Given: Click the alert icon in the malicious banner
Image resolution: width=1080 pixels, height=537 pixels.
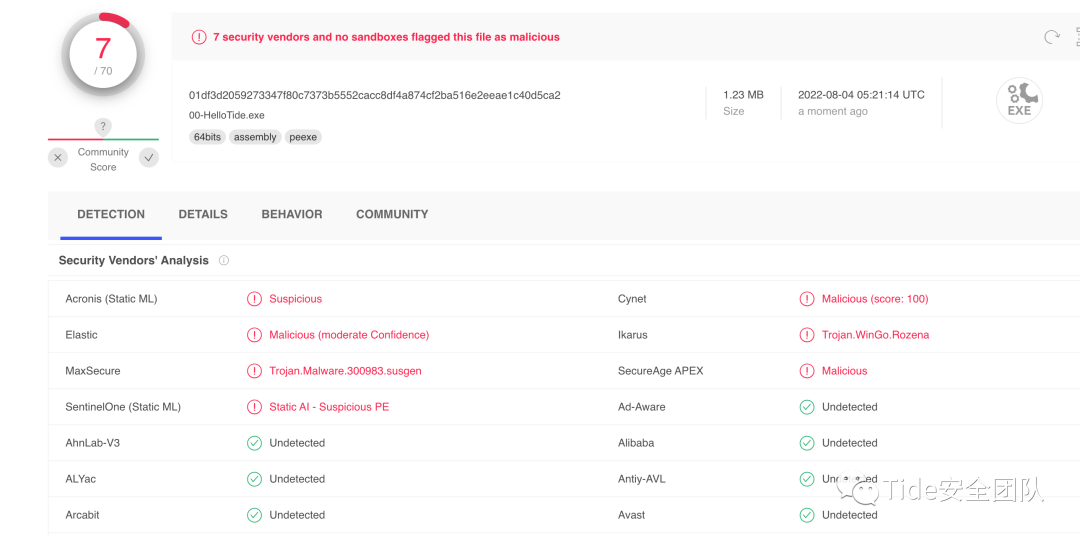Looking at the screenshot, I should (x=199, y=37).
